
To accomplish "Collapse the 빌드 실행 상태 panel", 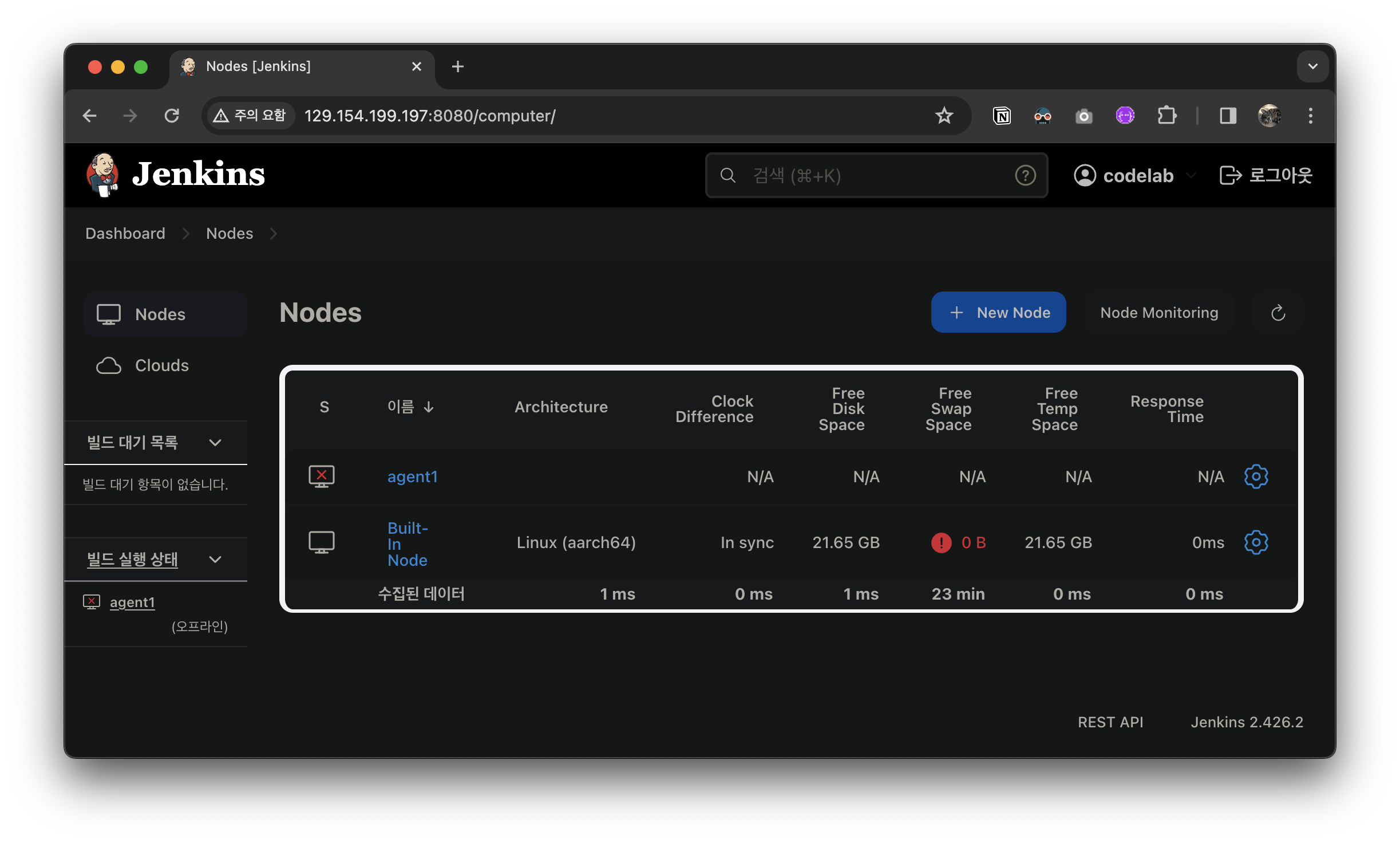I will point(215,560).
